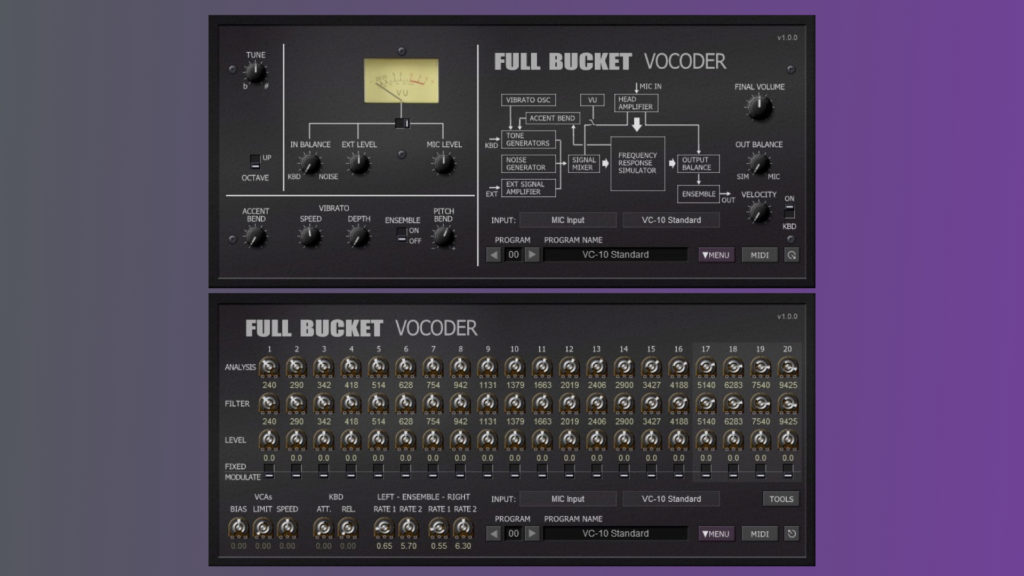Click ANALYSIS knob for band 1
Viewport: 1024px width, 576px height.
pyautogui.click(x=269, y=368)
